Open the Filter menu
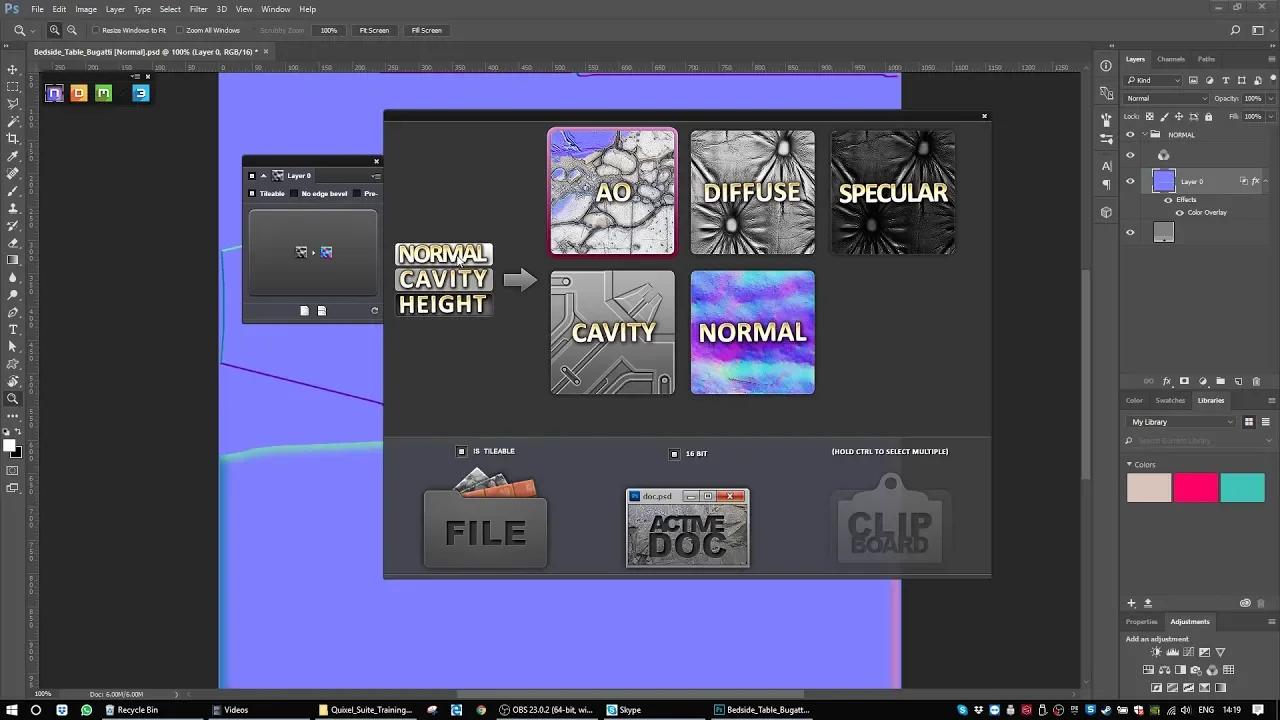The image size is (1280, 720). coord(198,9)
